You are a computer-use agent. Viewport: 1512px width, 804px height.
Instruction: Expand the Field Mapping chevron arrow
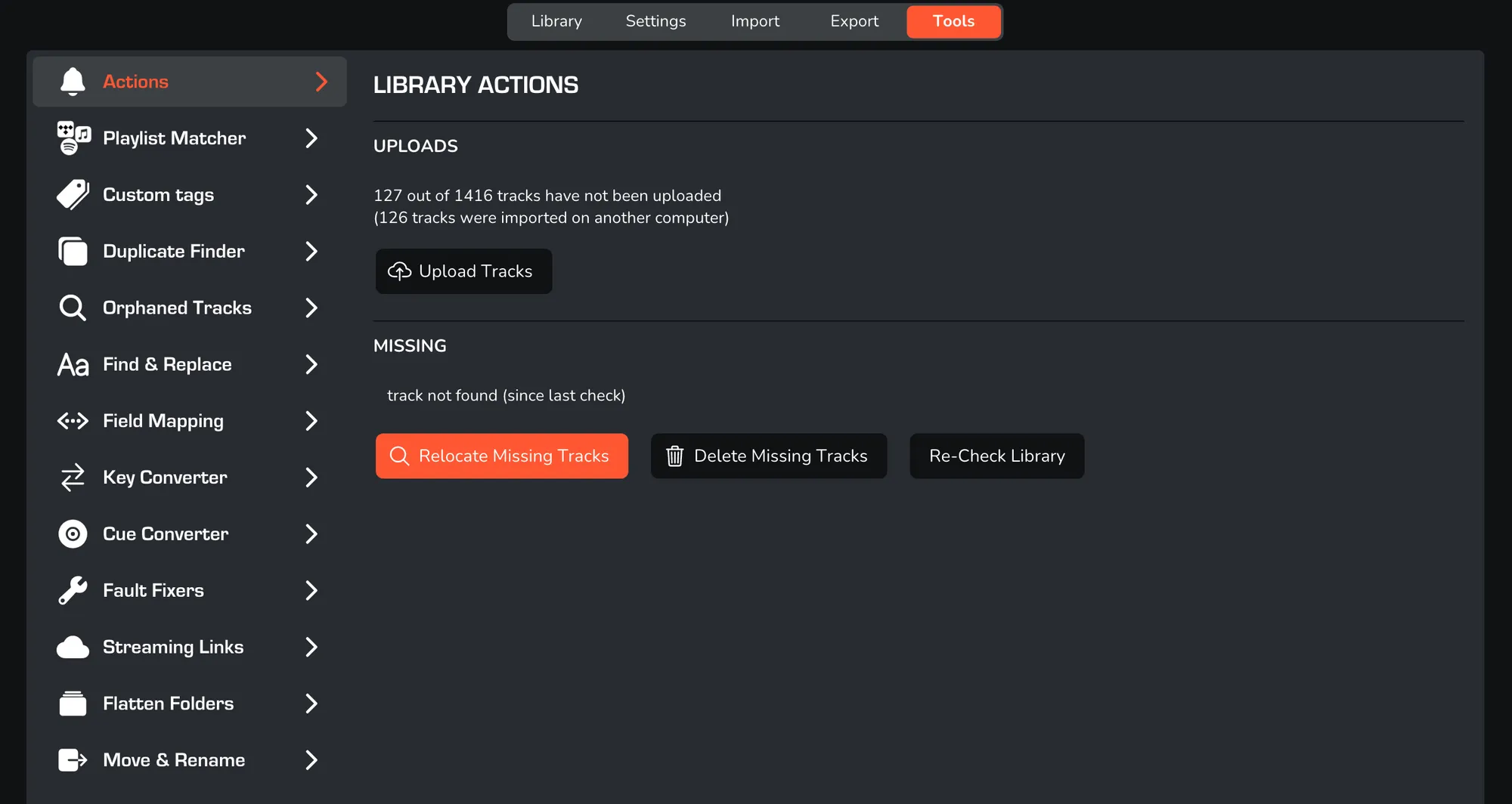coord(311,421)
